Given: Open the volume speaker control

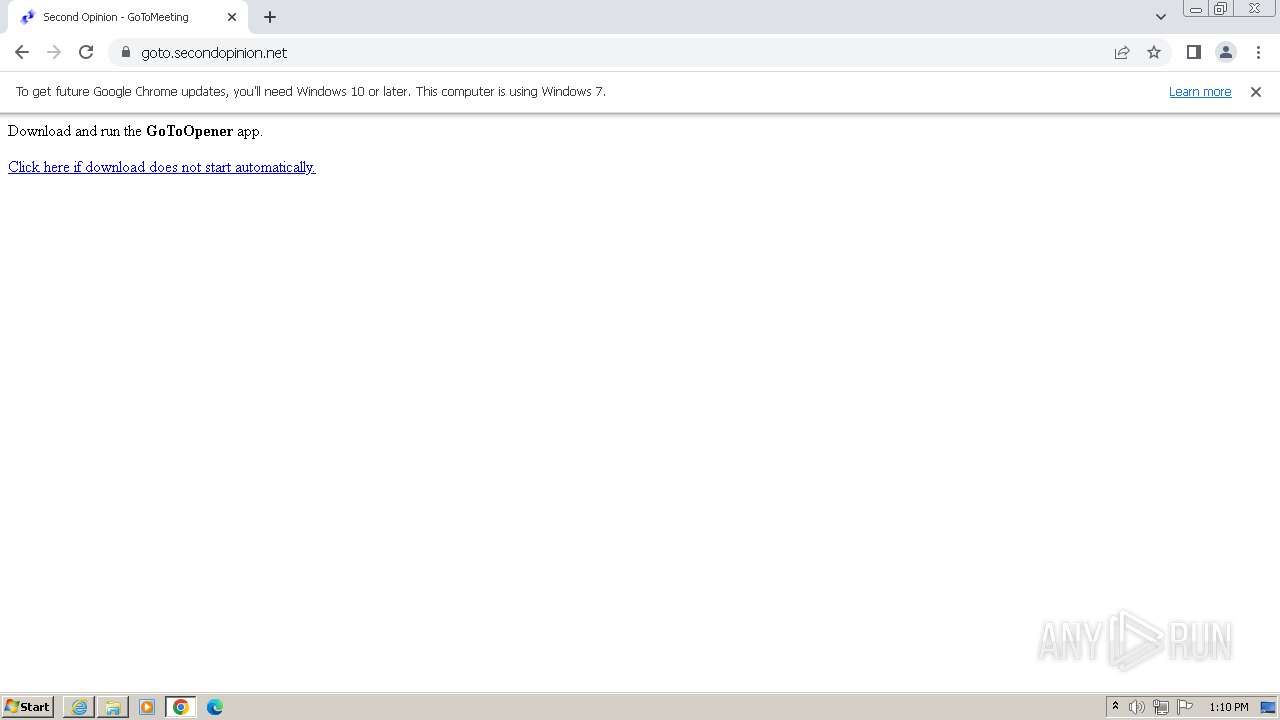Looking at the screenshot, I should click(x=1137, y=707).
